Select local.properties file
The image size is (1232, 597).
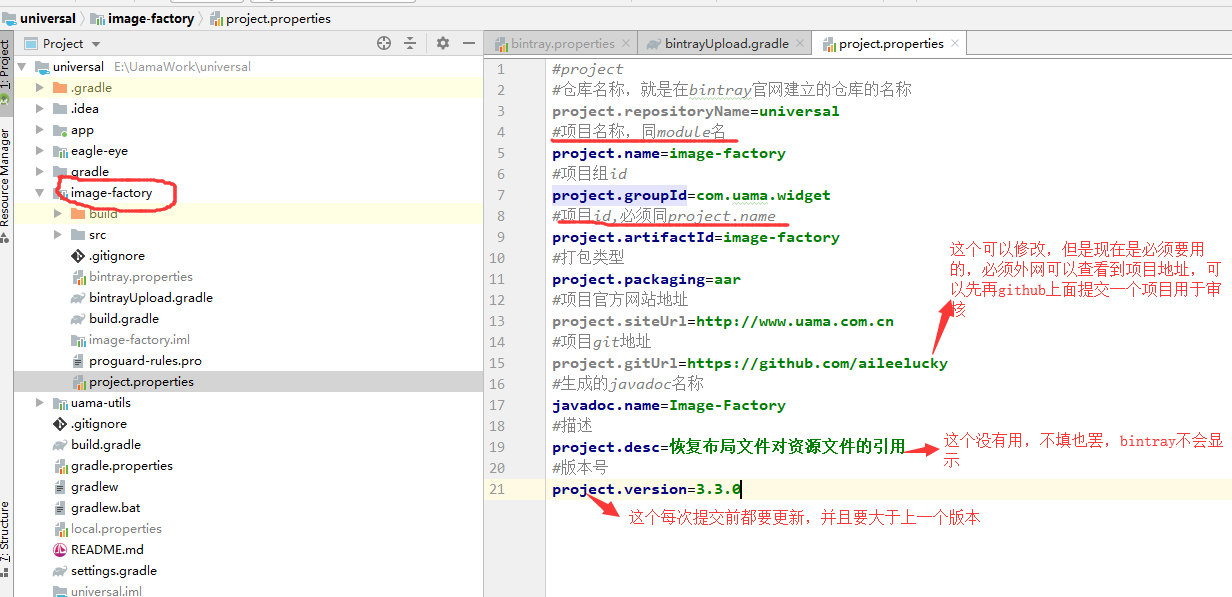coord(116,529)
